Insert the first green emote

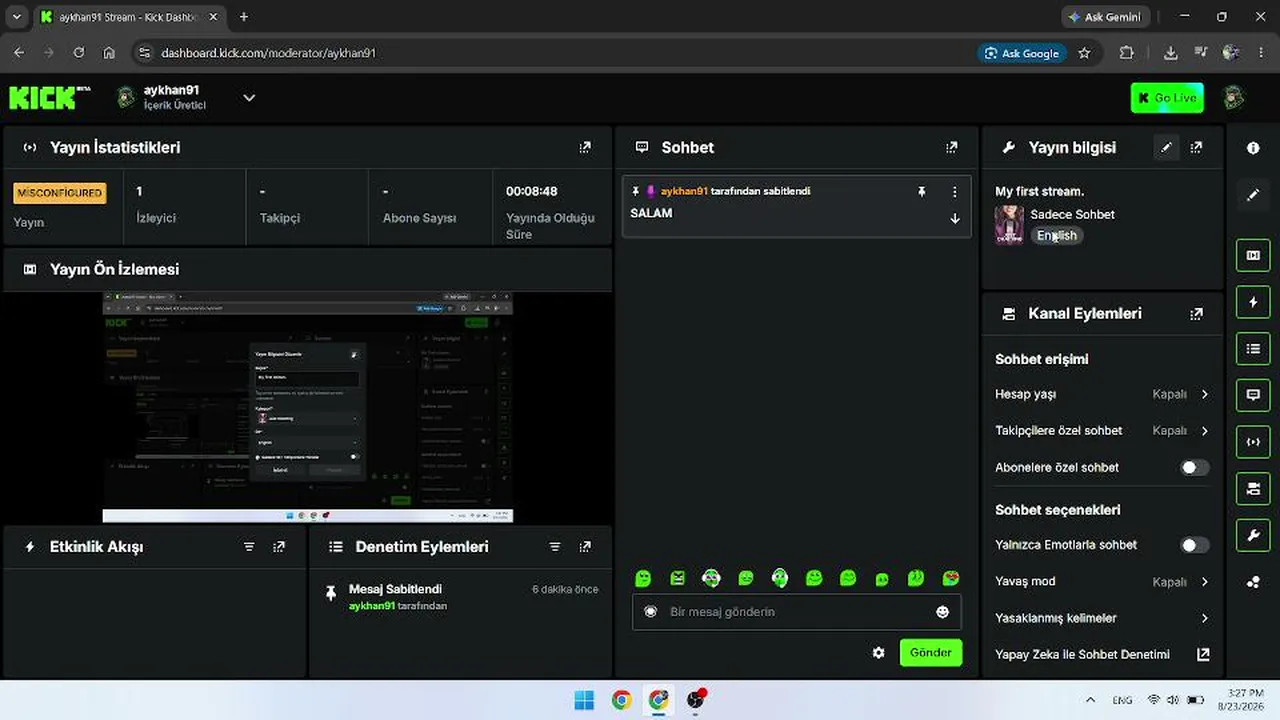(x=643, y=578)
